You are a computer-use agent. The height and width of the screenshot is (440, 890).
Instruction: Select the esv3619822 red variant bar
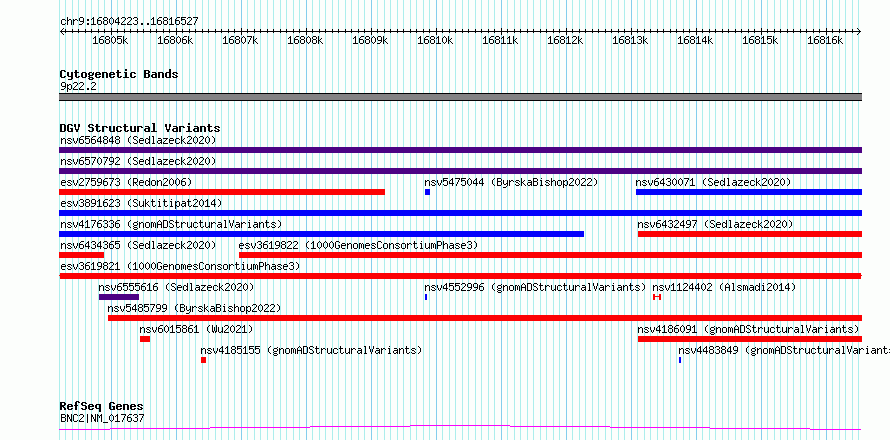(551, 255)
